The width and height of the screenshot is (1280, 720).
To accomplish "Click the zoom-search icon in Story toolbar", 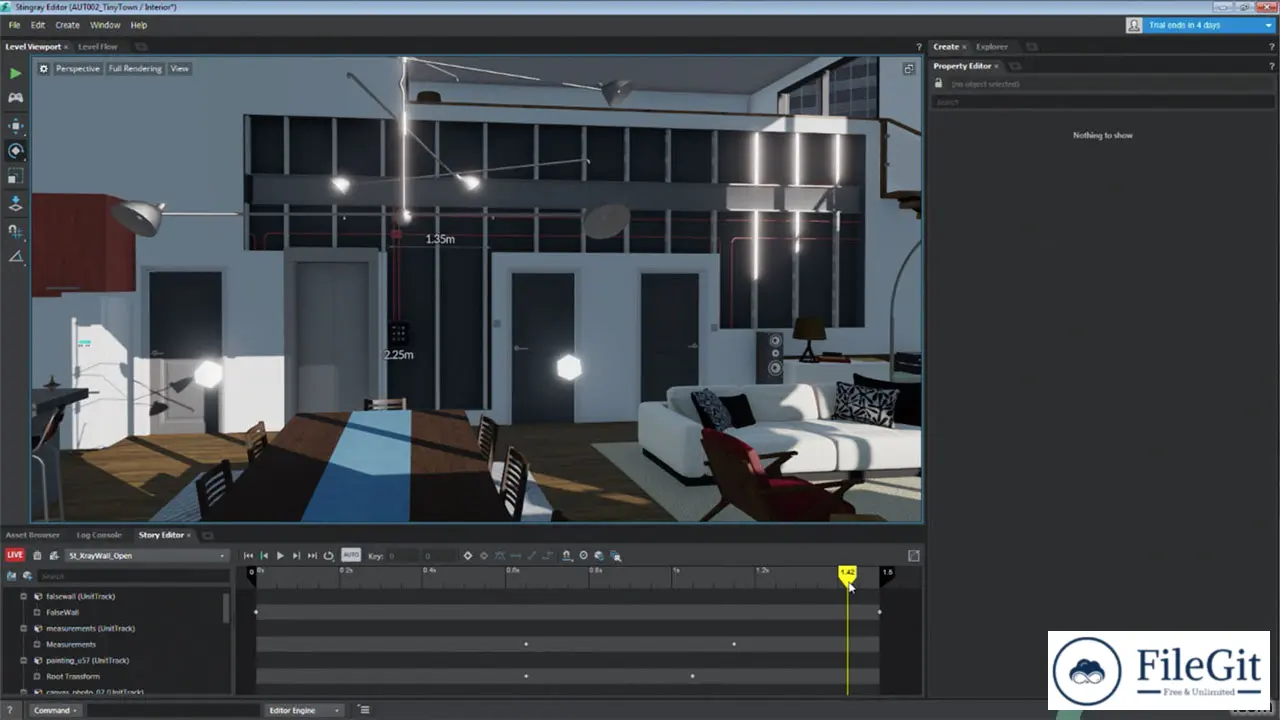I will 616,556.
